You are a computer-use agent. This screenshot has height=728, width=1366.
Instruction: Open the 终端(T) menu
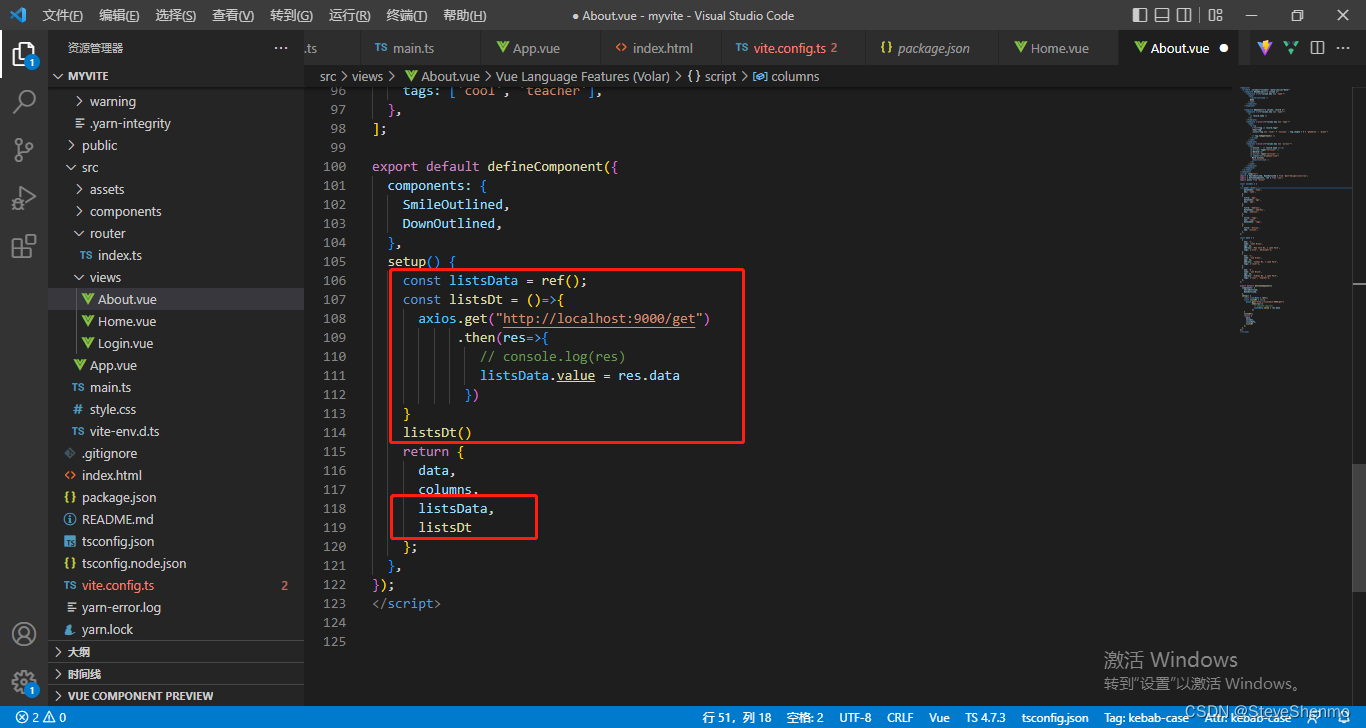[406, 15]
